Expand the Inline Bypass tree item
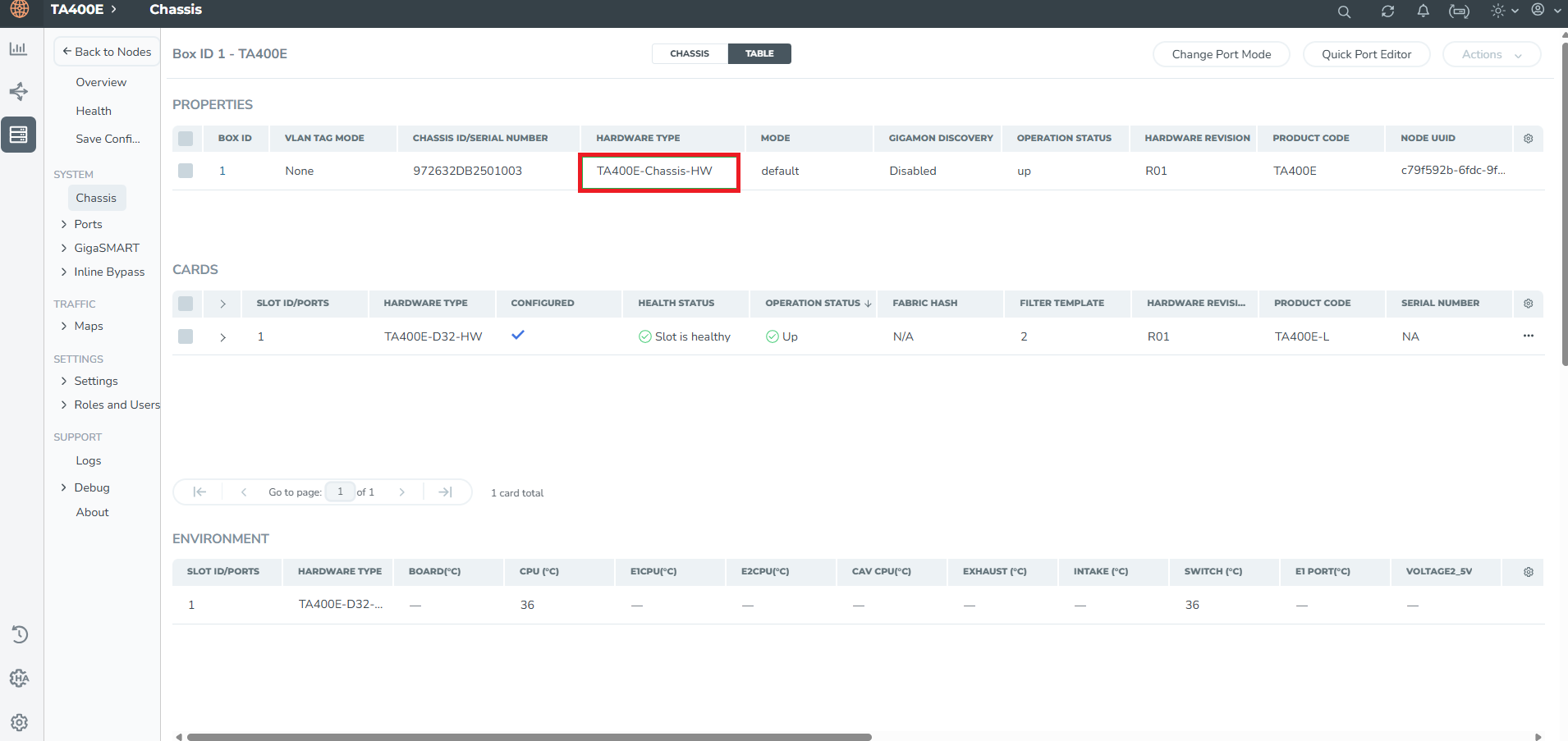 click(x=64, y=272)
